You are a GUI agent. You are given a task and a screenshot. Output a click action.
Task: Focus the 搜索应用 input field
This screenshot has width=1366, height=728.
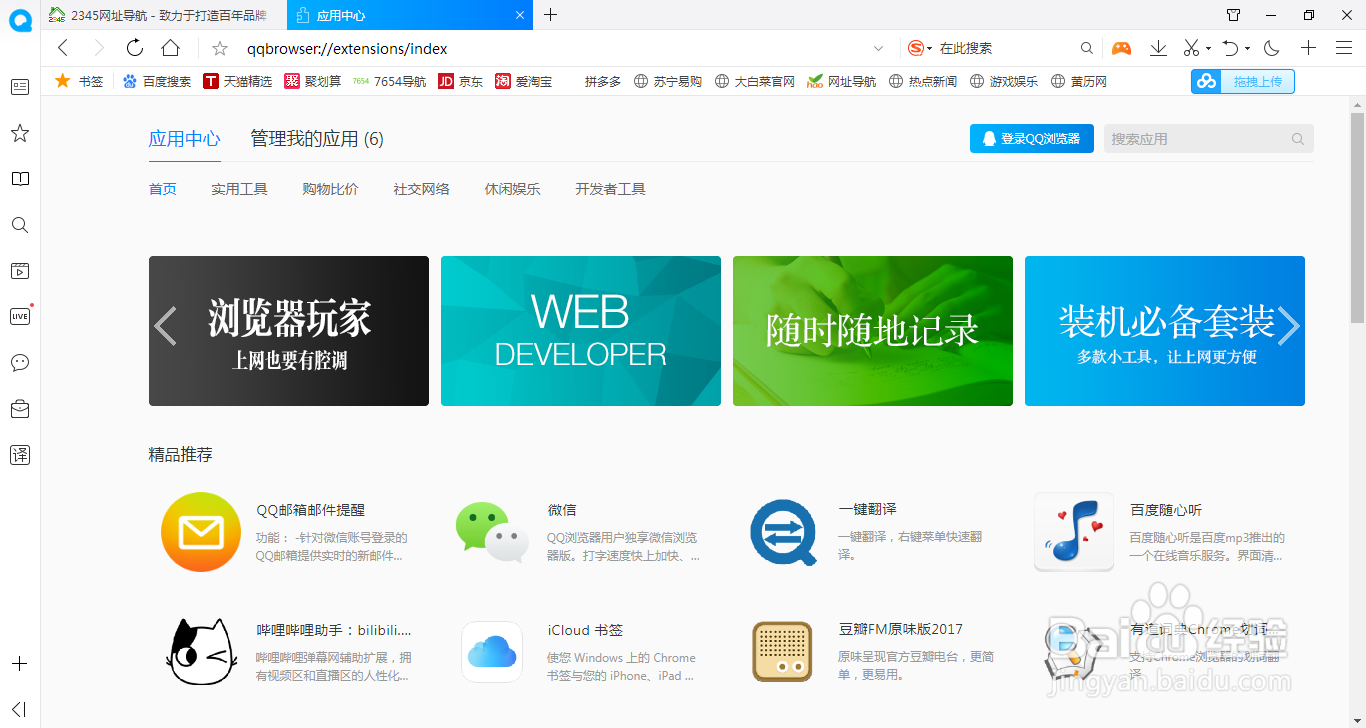pyautogui.click(x=1196, y=139)
